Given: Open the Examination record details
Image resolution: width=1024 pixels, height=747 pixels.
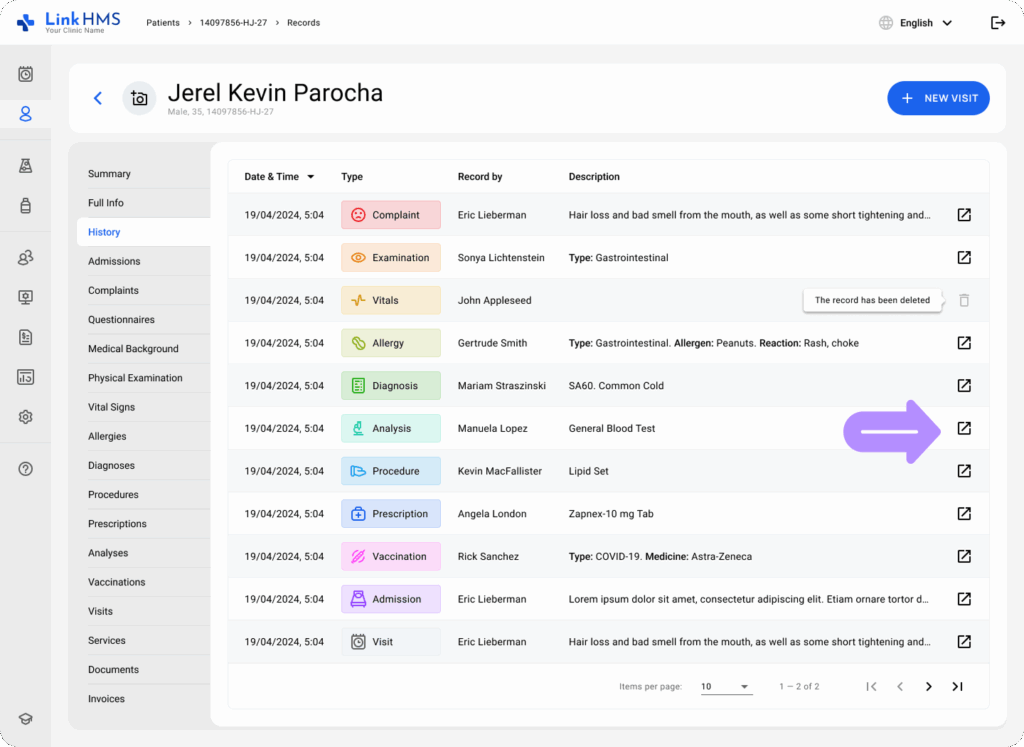Looking at the screenshot, I should click(x=964, y=257).
